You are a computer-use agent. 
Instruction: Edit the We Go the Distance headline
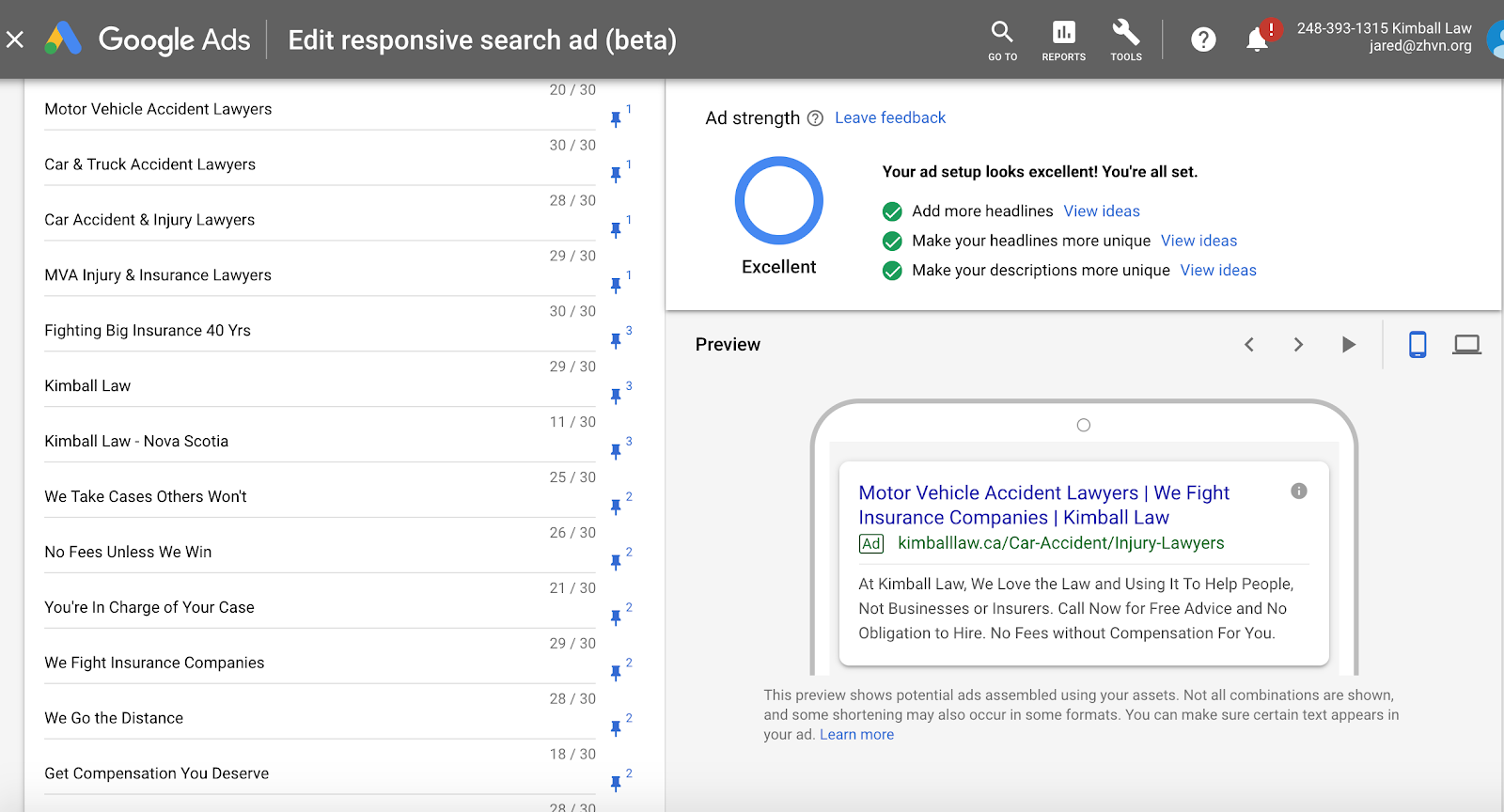(320, 719)
